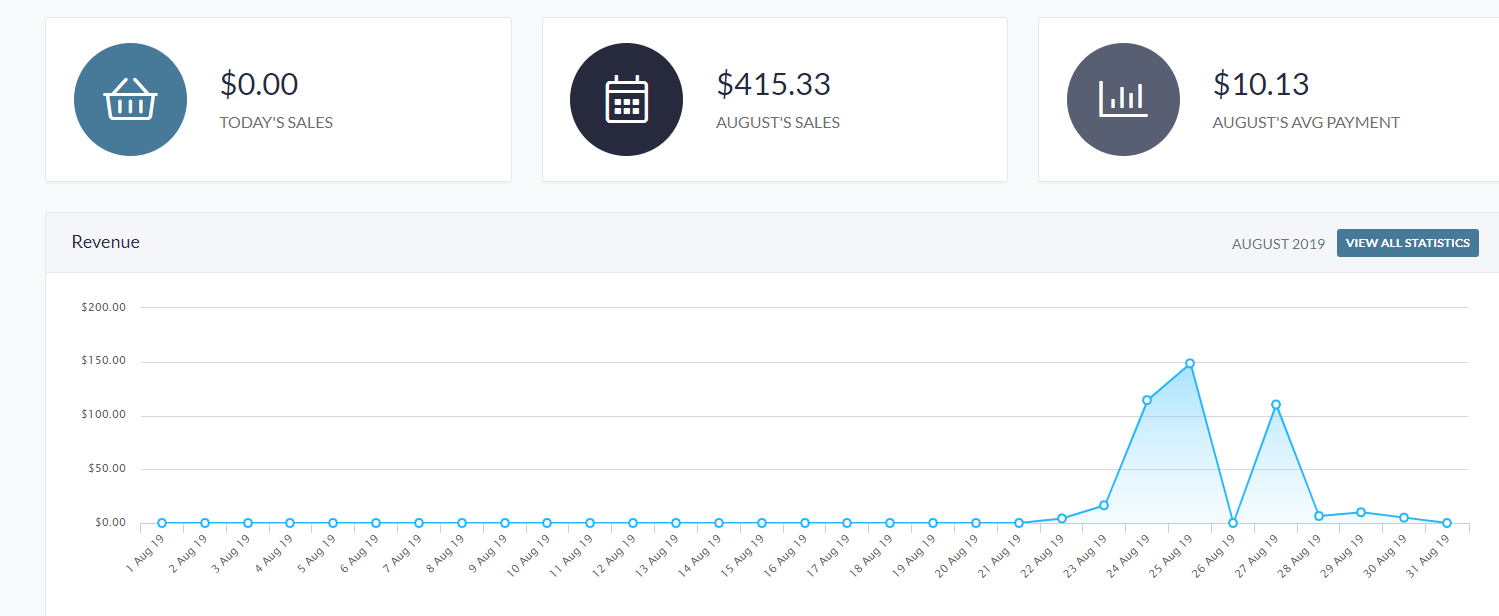Click the $200.00 y-axis label
Viewport: 1499px width, 616px height.
pos(104,307)
